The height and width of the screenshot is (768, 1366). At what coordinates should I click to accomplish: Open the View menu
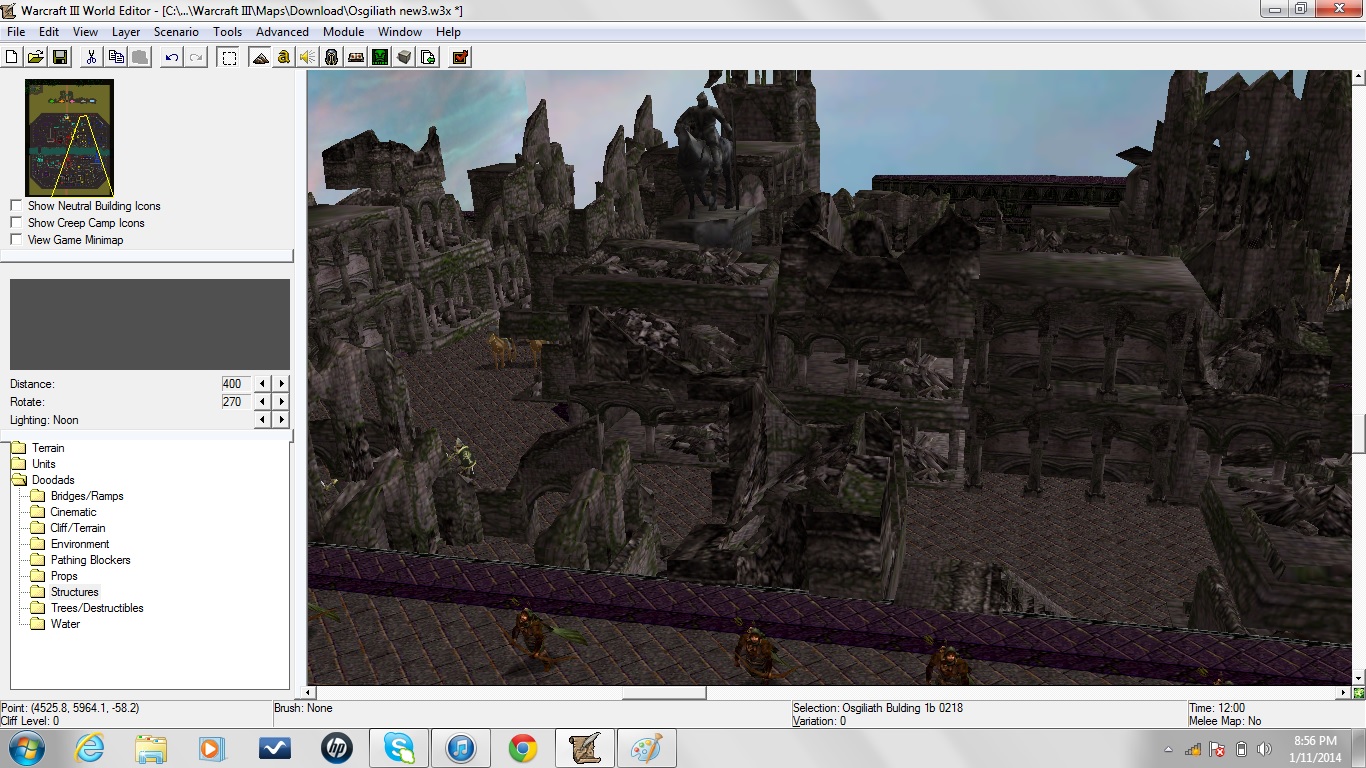(x=85, y=32)
